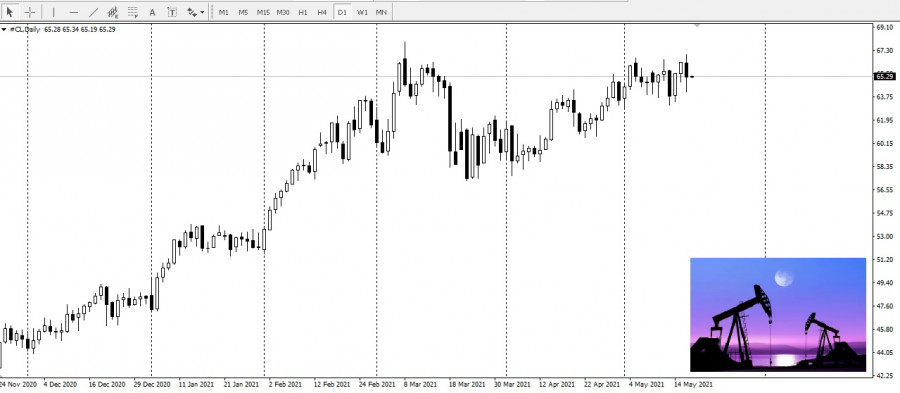
Task: Switch to the M15 timeframe
Action: pos(263,12)
